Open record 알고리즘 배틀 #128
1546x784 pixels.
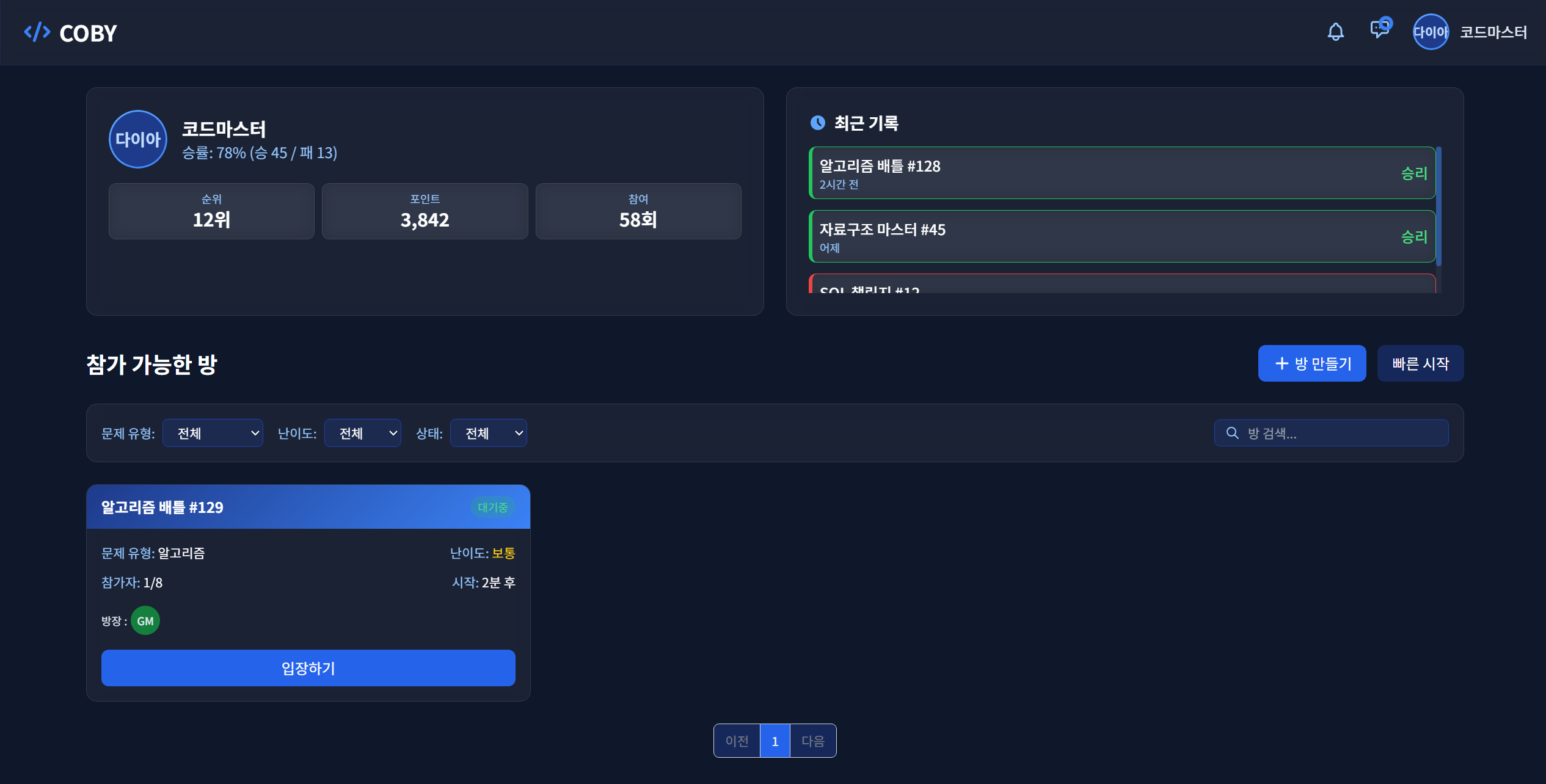1122,173
